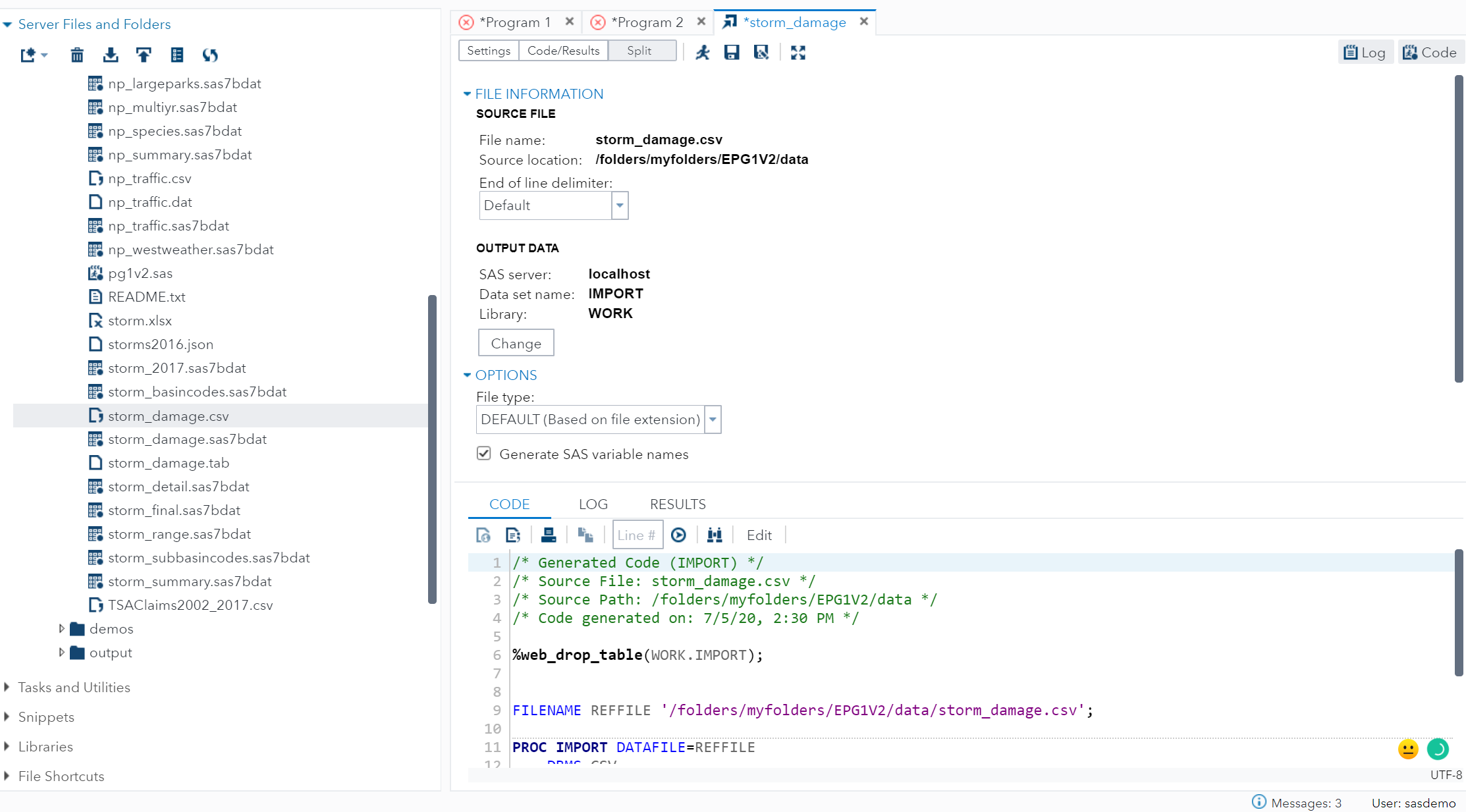Click the Delete trash can icon
Viewport: 1466px width, 812px height.
click(x=77, y=55)
